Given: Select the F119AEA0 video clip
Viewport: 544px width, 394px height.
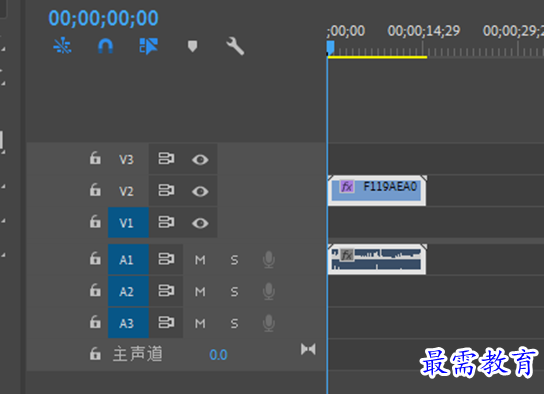Looking at the screenshot, I should click(377, 190).
